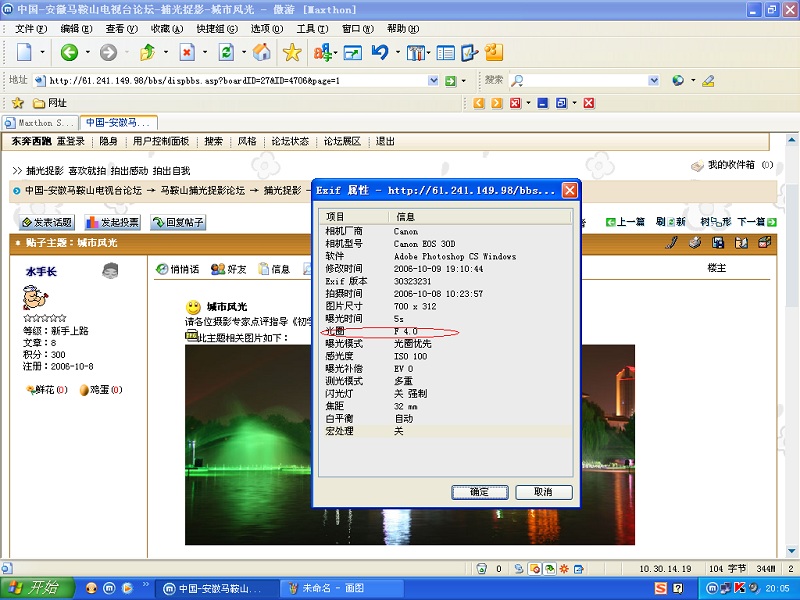Open Favorites with the yellow star icon
The image size is (800, 600).
coord(291,52)
